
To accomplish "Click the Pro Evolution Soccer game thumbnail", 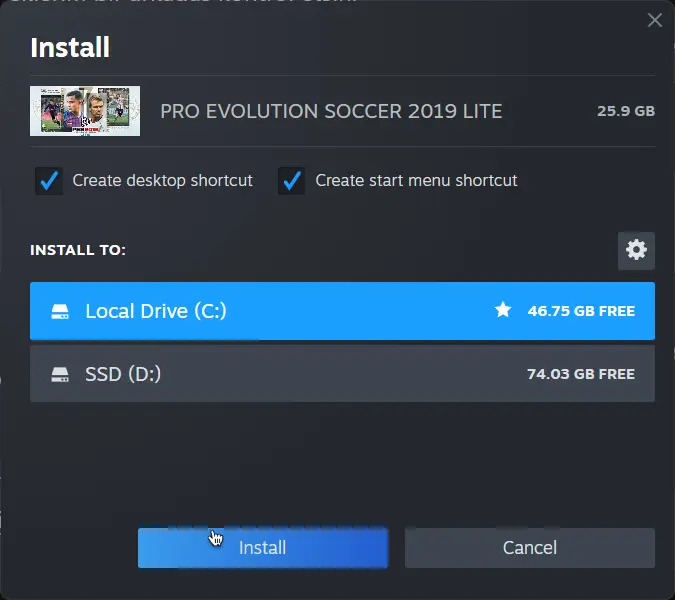I will pos(85,111).
